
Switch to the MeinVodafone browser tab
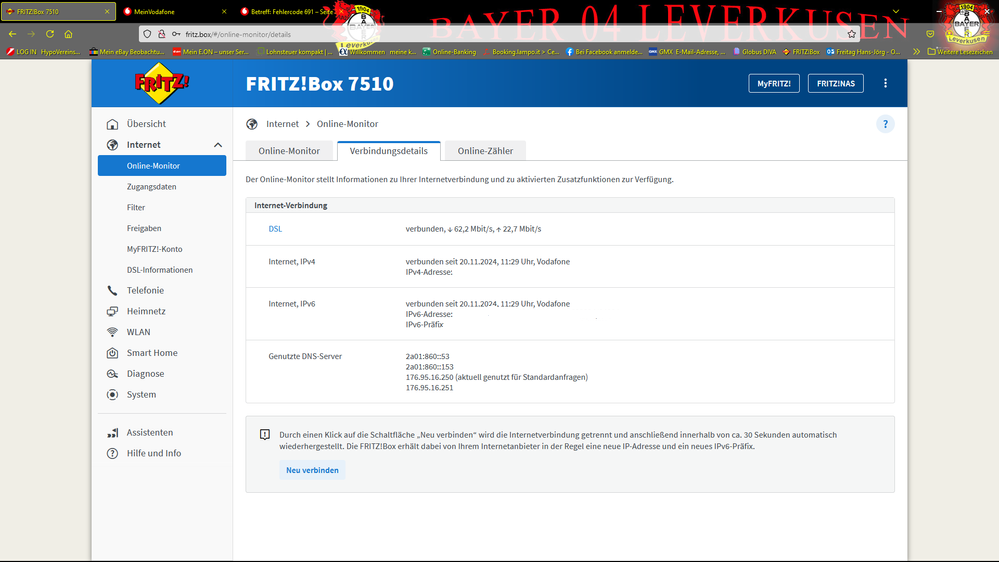pyautogui.click(x=175, y=11)
